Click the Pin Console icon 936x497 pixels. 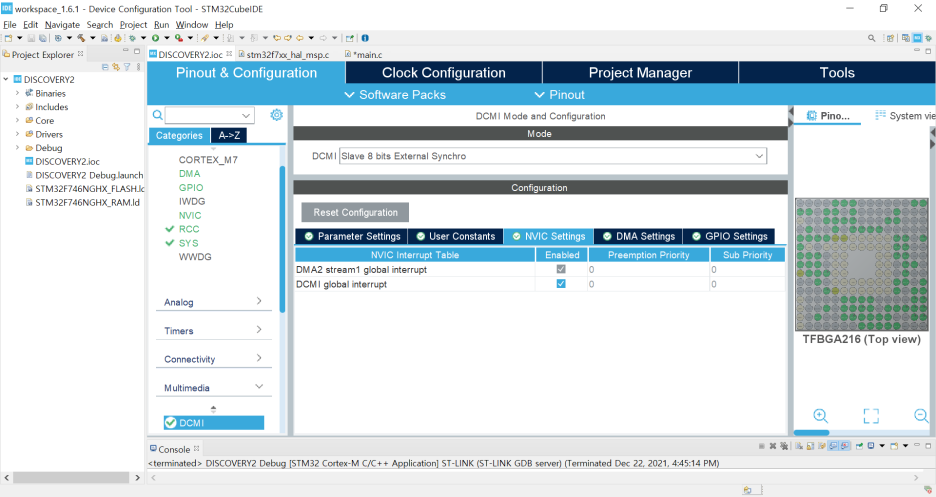click(860, 446)
